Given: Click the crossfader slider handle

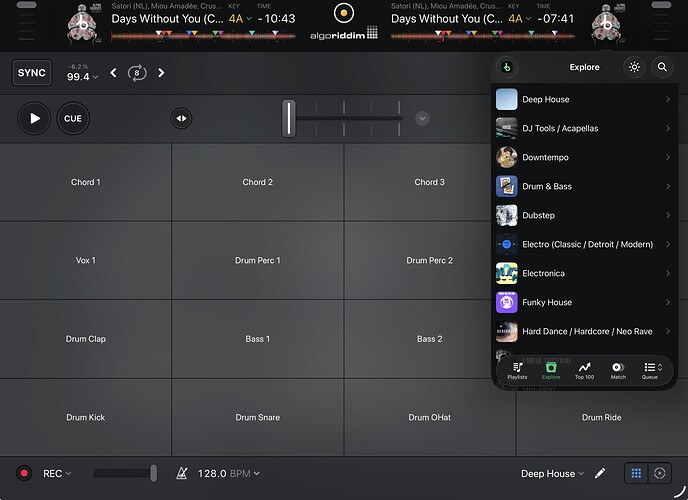Looking at the screenshot, I should pos(289,118).
